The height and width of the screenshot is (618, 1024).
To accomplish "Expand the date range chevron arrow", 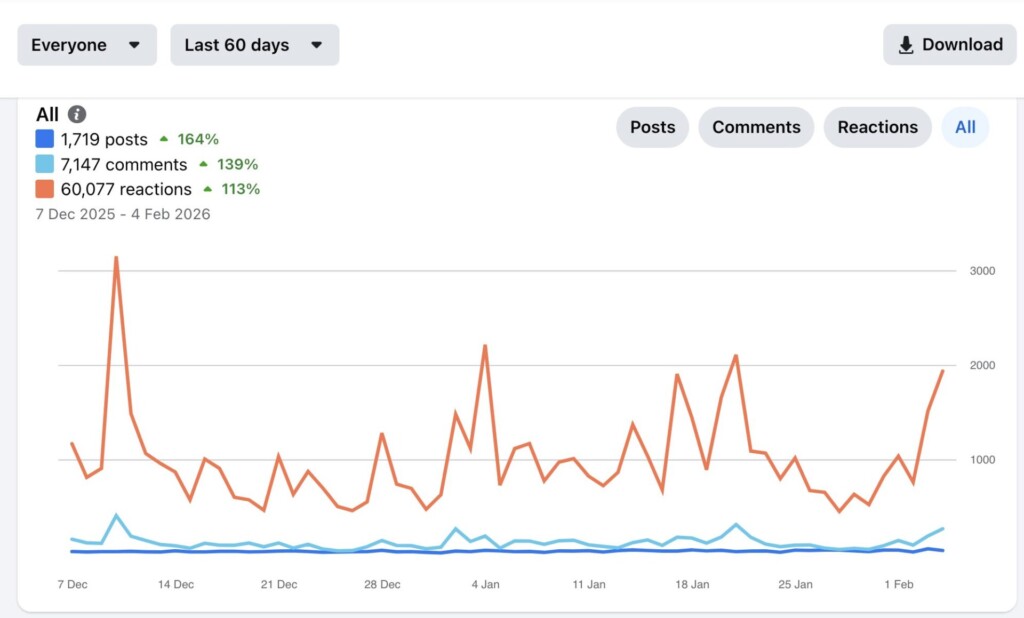I will [317, 44].
